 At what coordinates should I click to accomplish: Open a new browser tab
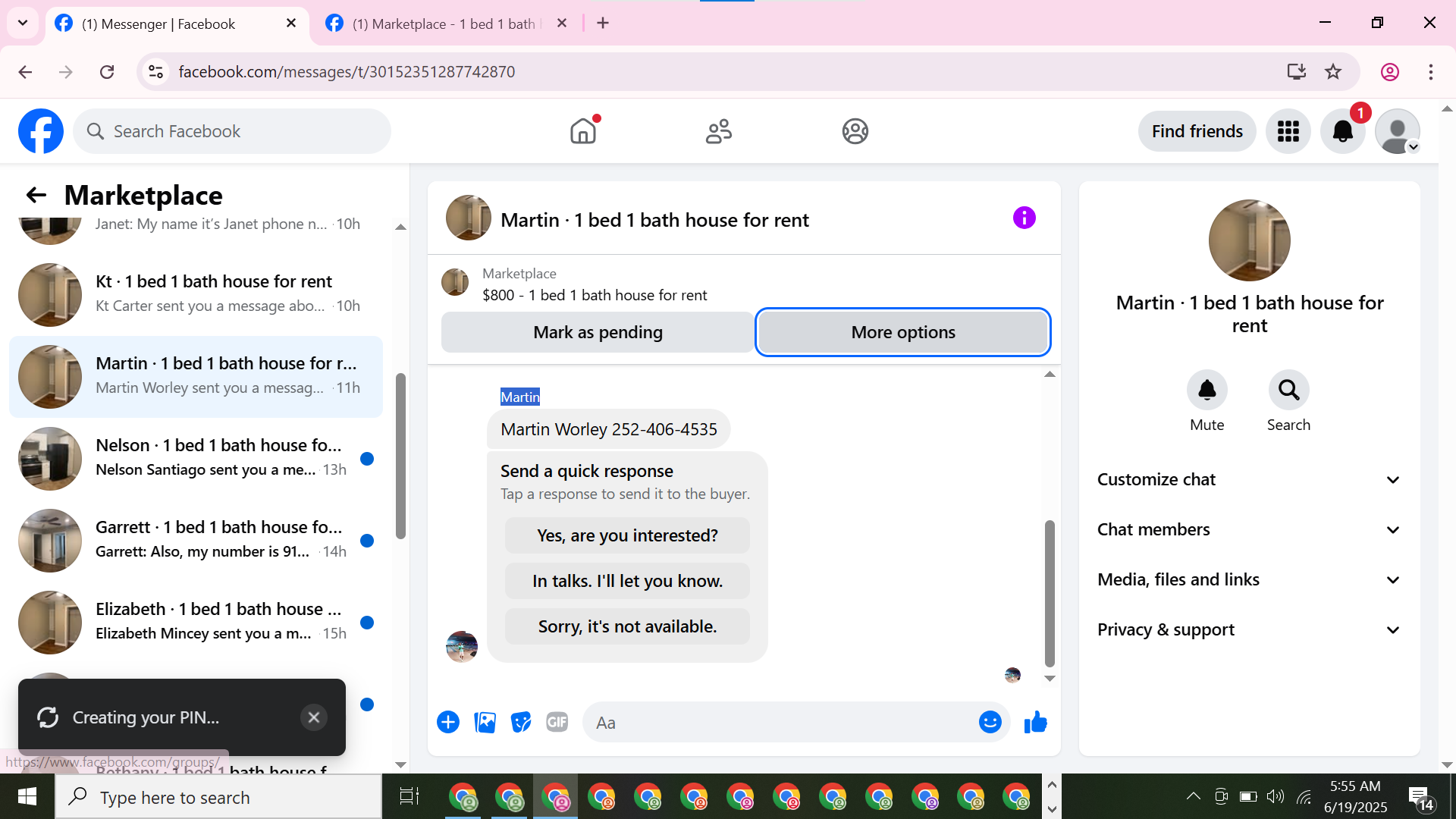[x=603, y=24]
